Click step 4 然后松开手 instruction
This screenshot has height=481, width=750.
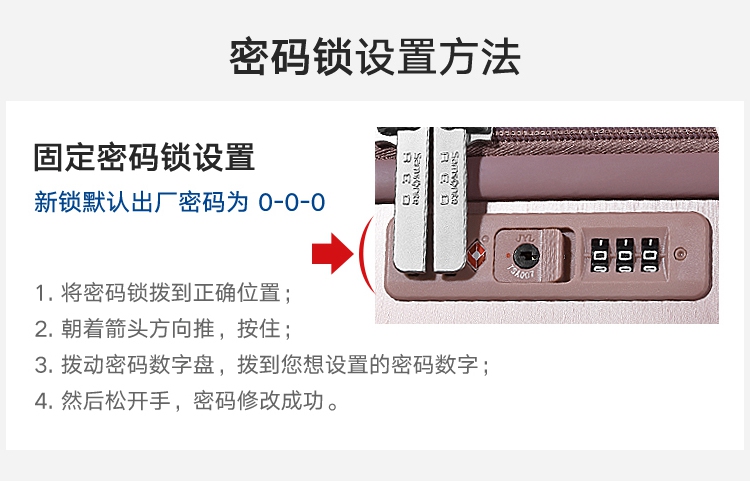point(187,401)
